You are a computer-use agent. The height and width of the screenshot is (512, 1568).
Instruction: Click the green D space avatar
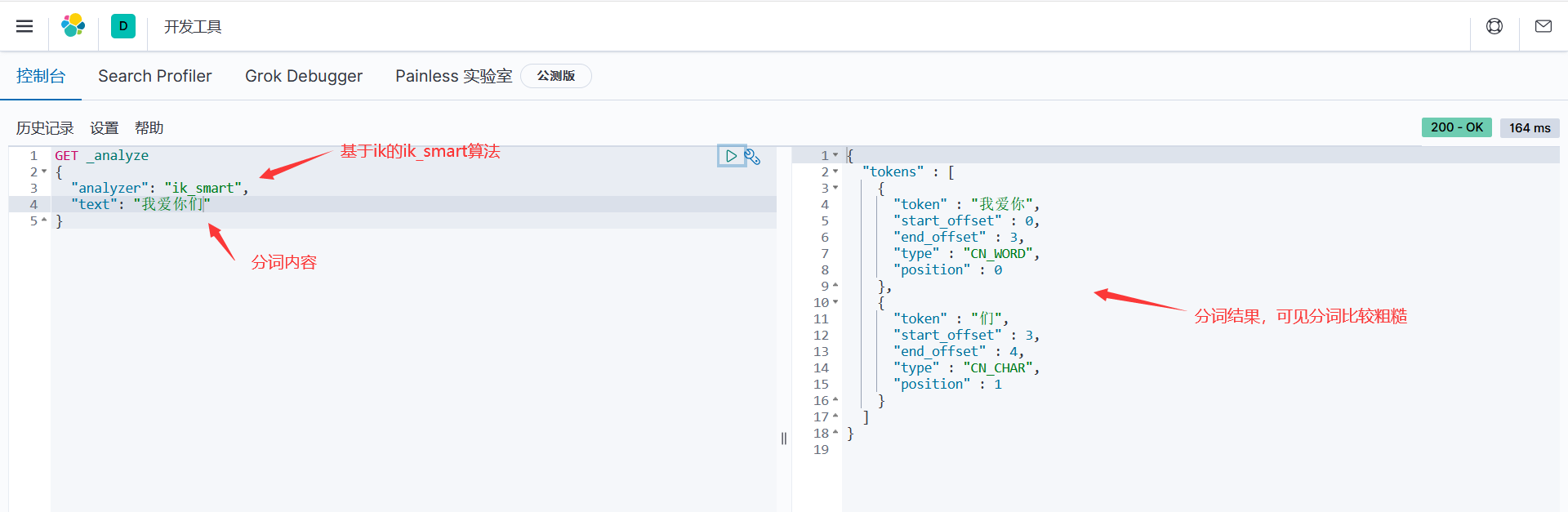123,26
